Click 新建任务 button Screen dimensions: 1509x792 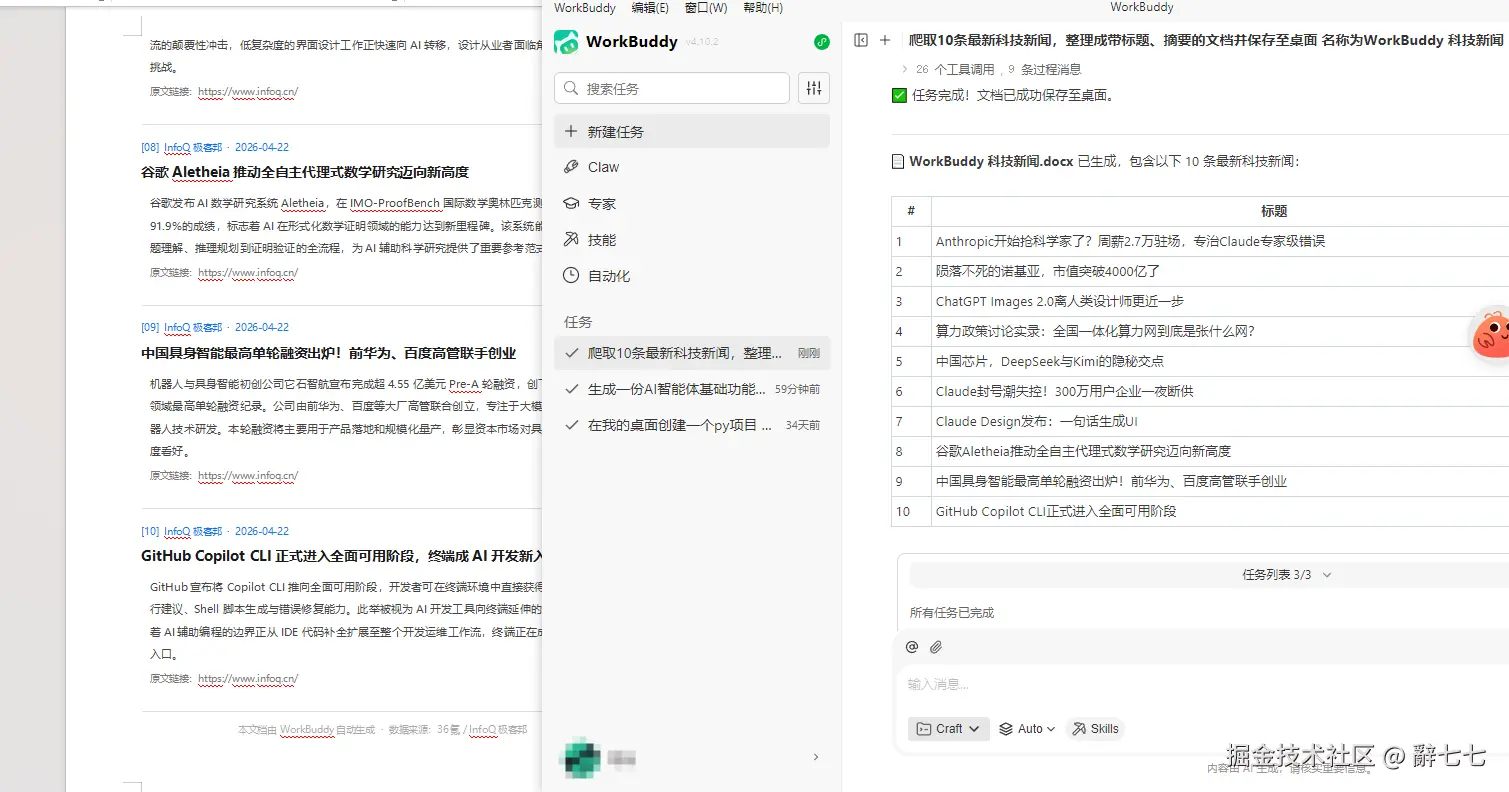tap(692, 131)
